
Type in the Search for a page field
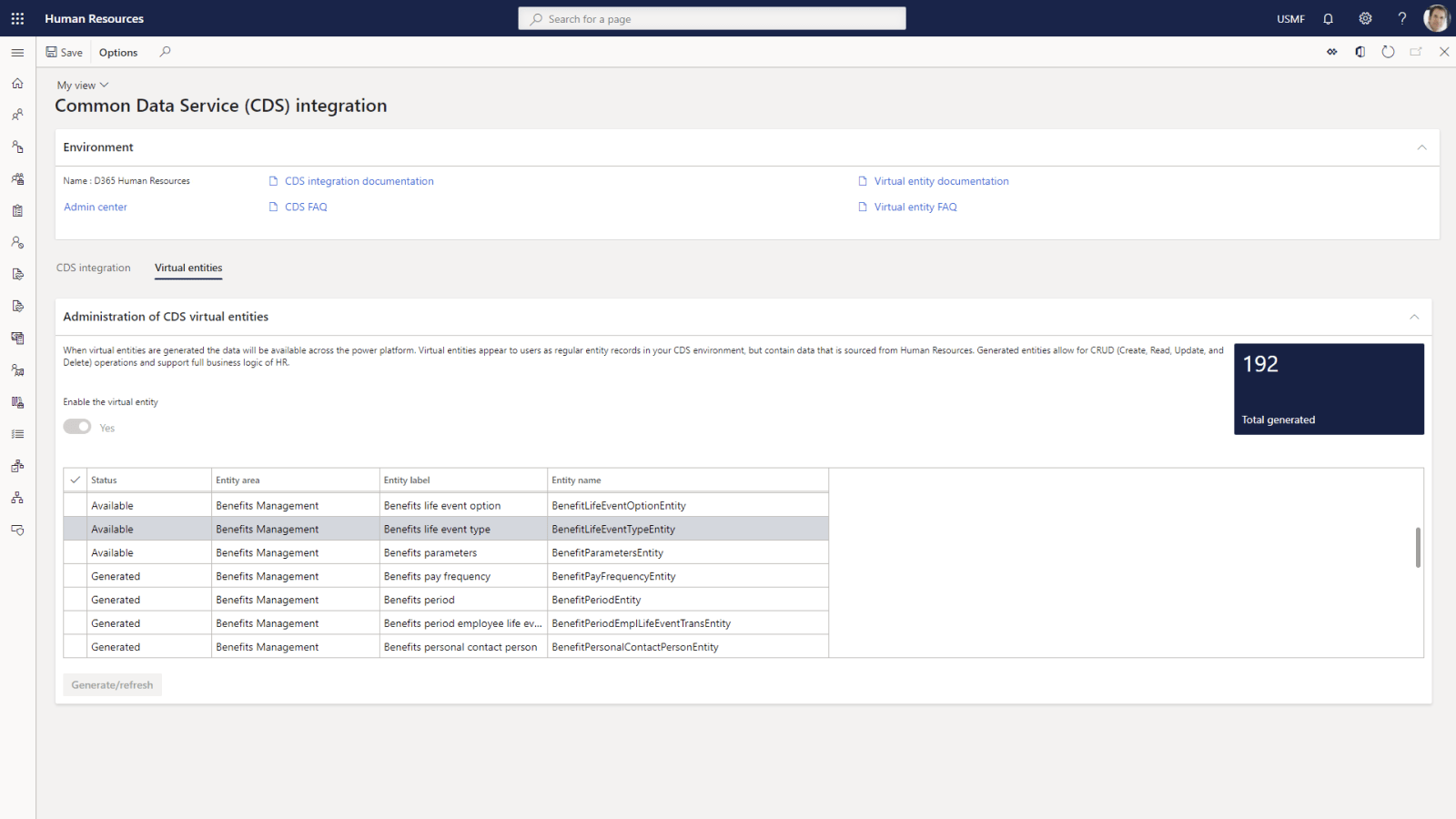712,18
